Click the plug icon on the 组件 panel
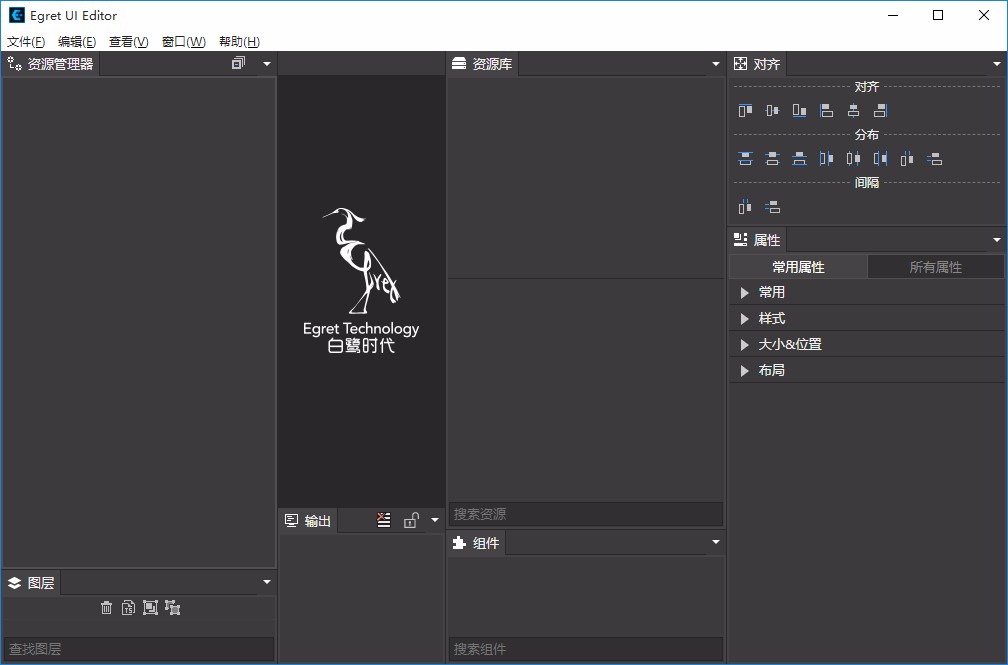 point(457,543)
